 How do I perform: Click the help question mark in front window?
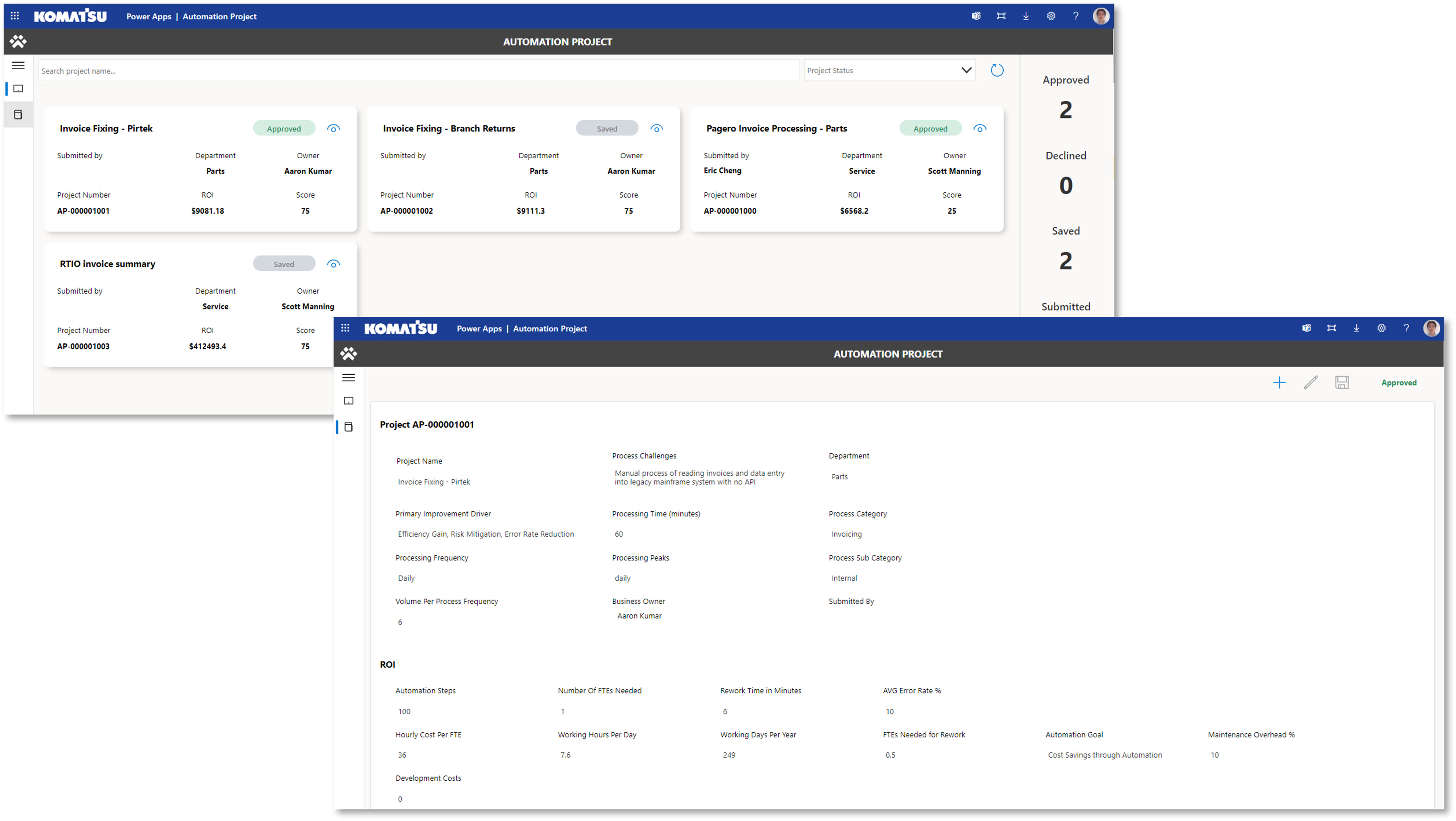[1406, 328]
